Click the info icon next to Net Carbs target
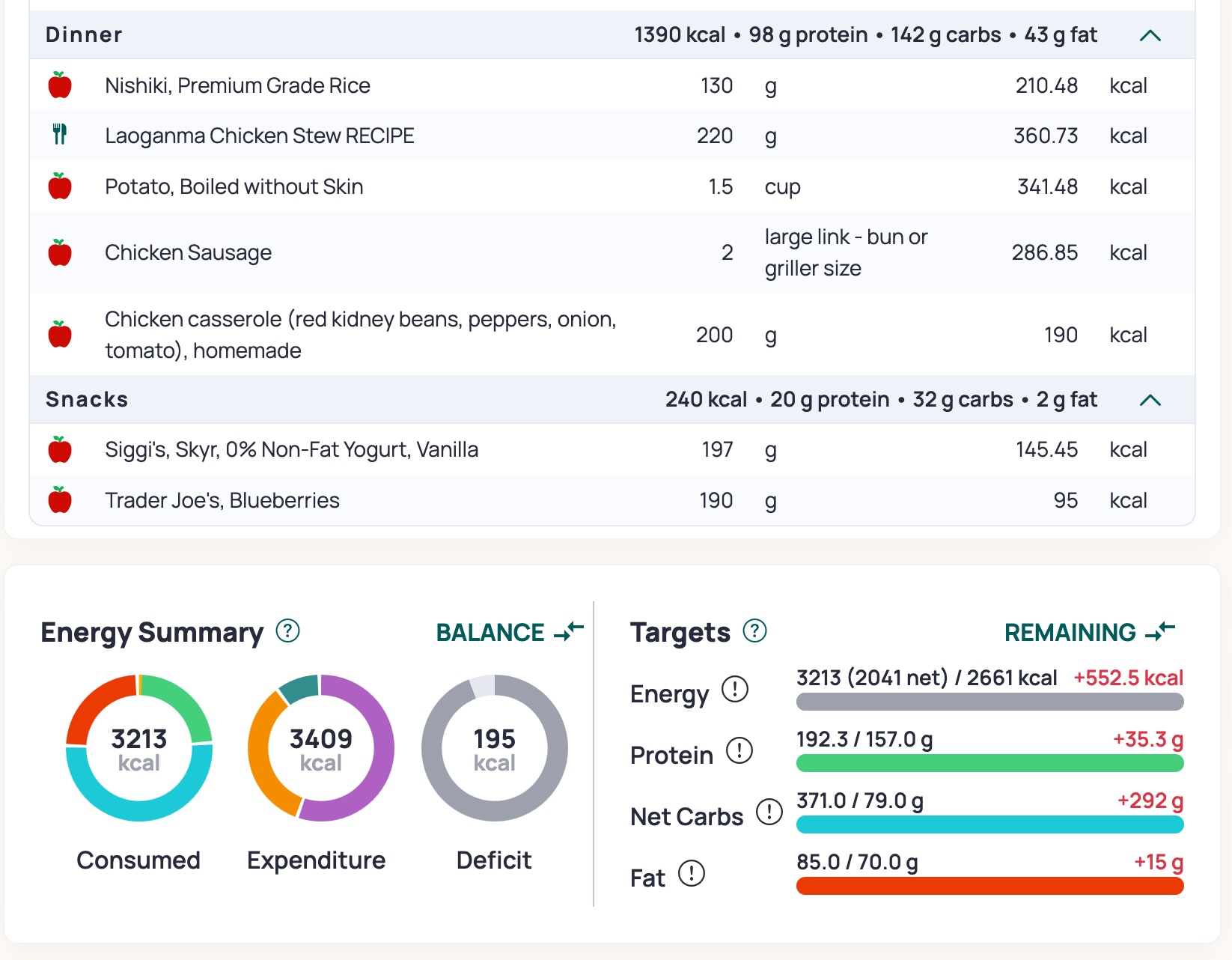 769,812
